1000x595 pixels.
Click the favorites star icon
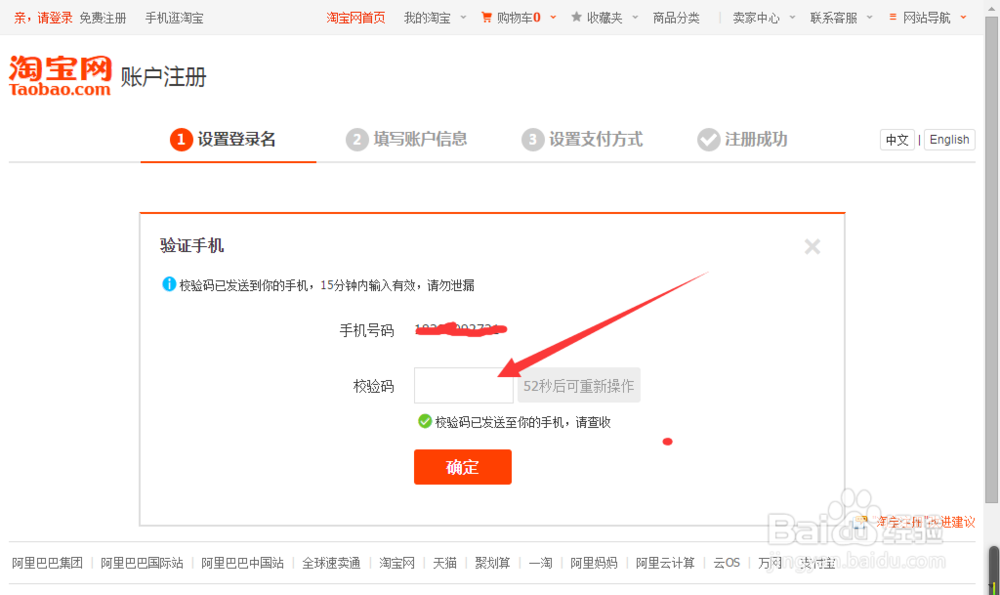coord(577,17)
